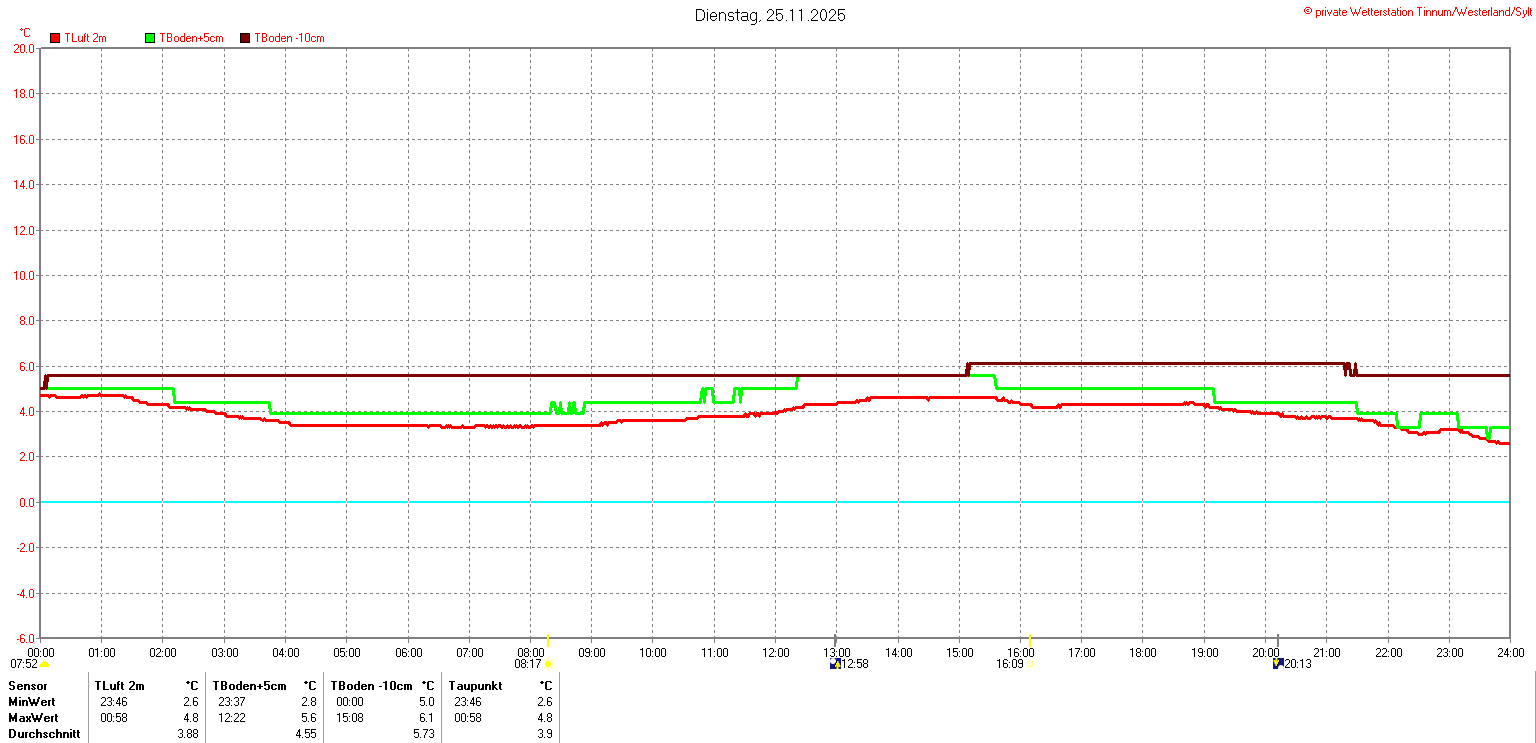This screenshot has width=1536, height=743.
Task: Click the Durchschnitt row label
Action: click(x=44, y=734)
